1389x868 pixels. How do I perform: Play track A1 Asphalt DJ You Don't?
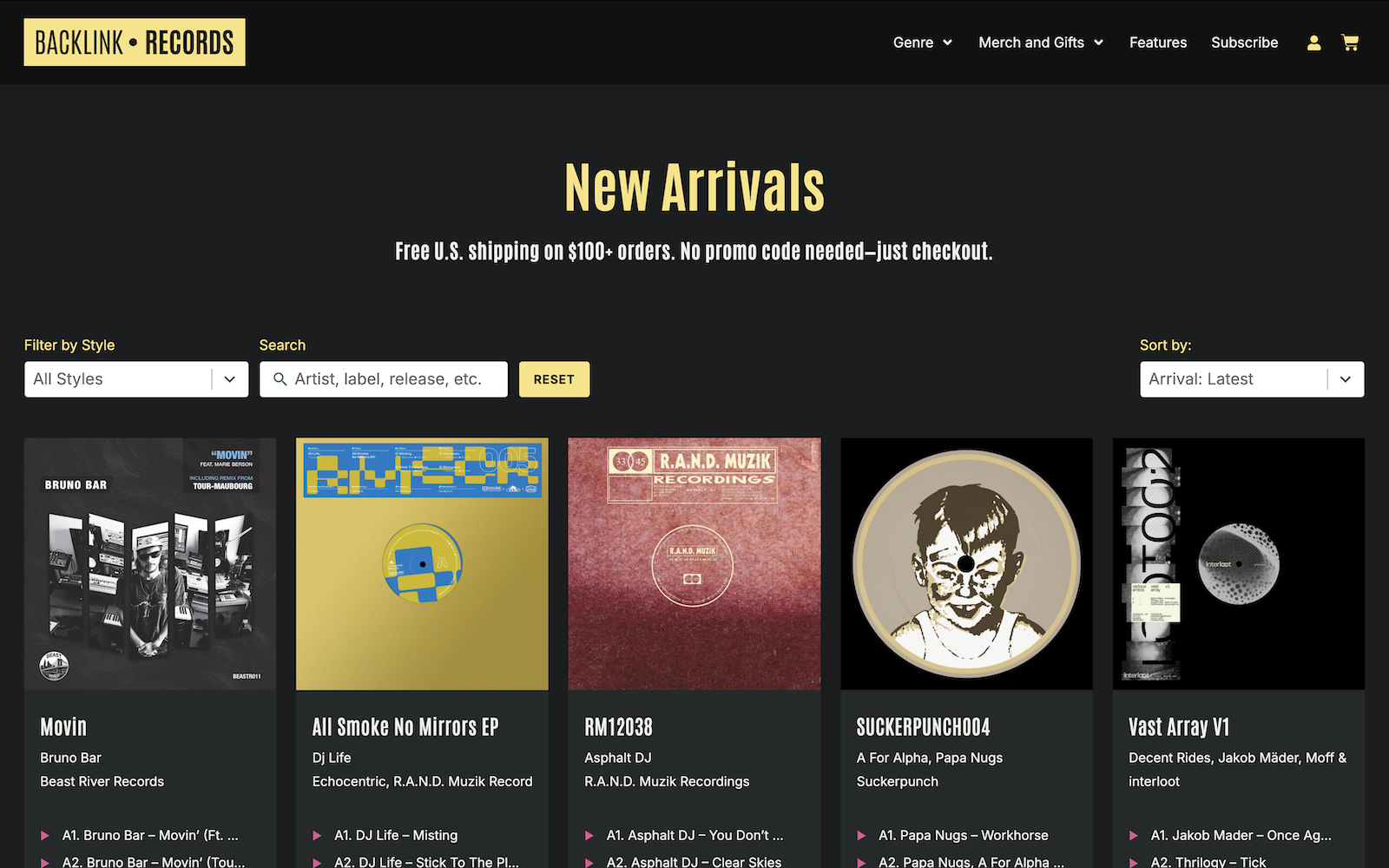tap(589, 835)
